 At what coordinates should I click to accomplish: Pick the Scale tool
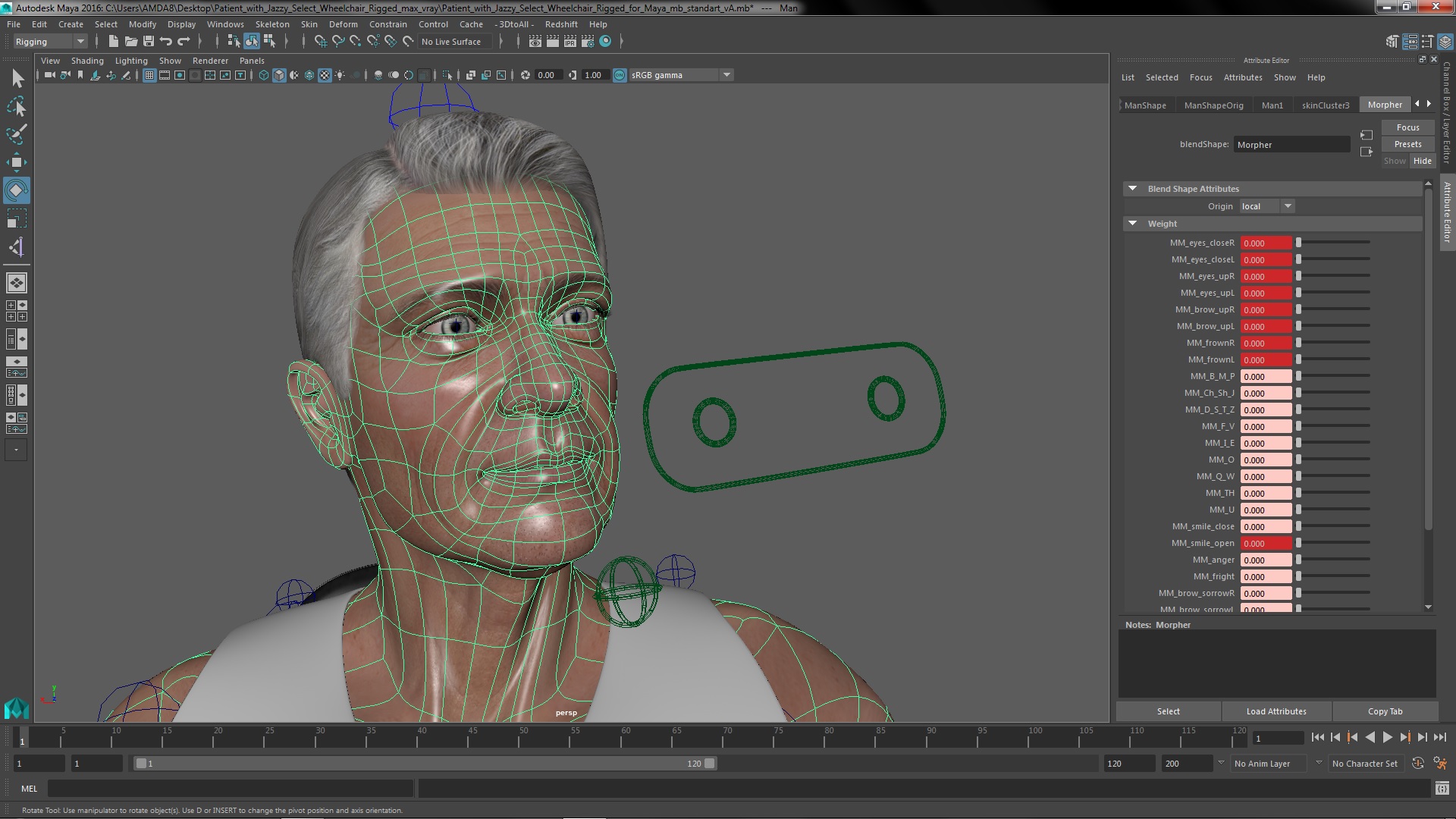tap(17, 218)
